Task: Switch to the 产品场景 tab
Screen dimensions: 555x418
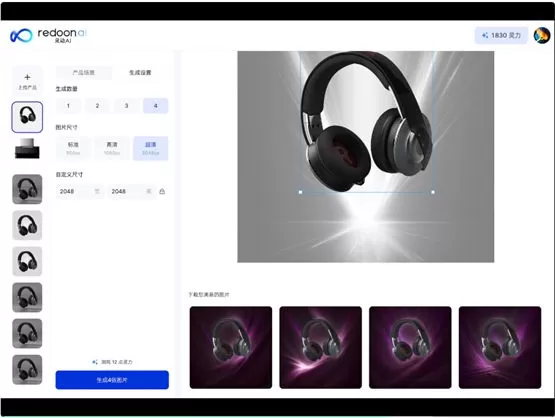Action: (x=84, y=73)
